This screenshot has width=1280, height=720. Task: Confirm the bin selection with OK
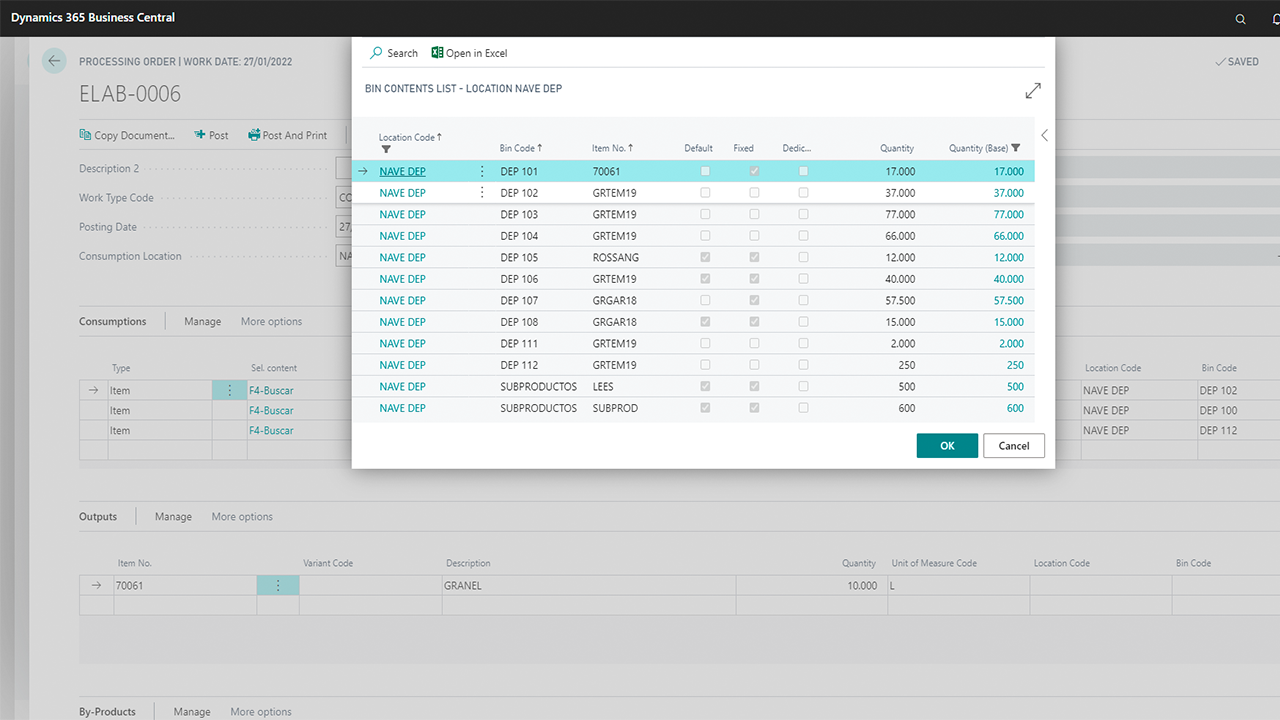tap(947, 445)
